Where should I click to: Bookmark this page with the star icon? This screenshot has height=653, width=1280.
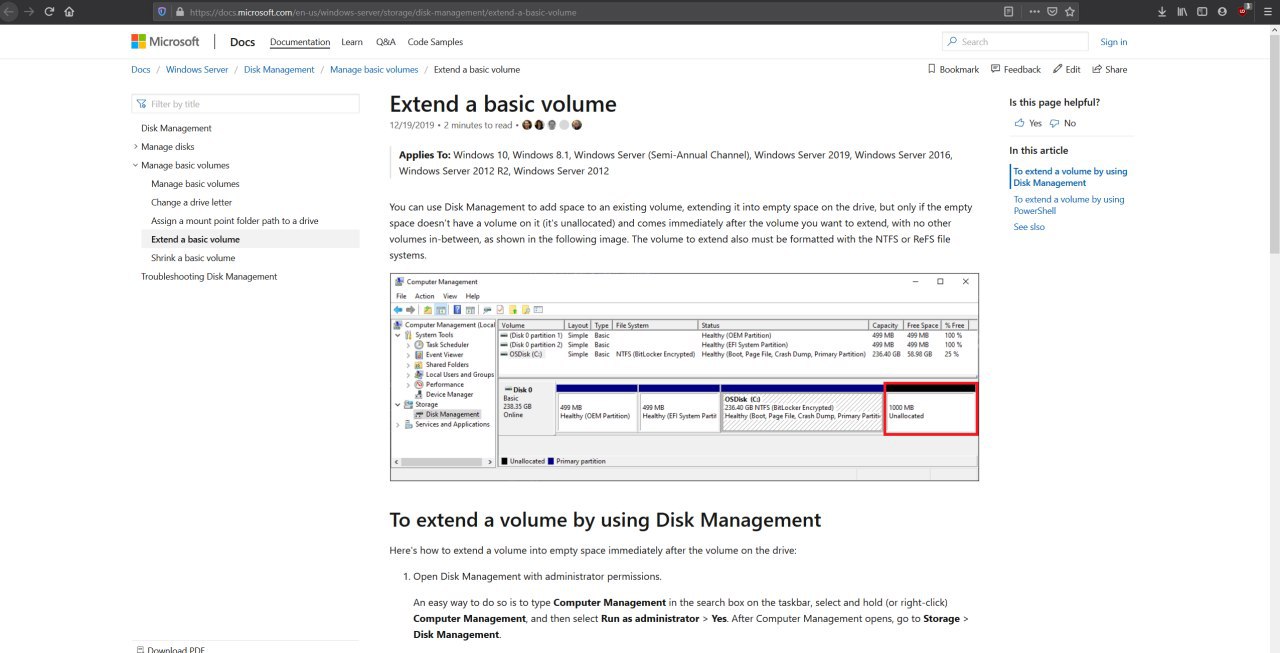pos(1070,12)
